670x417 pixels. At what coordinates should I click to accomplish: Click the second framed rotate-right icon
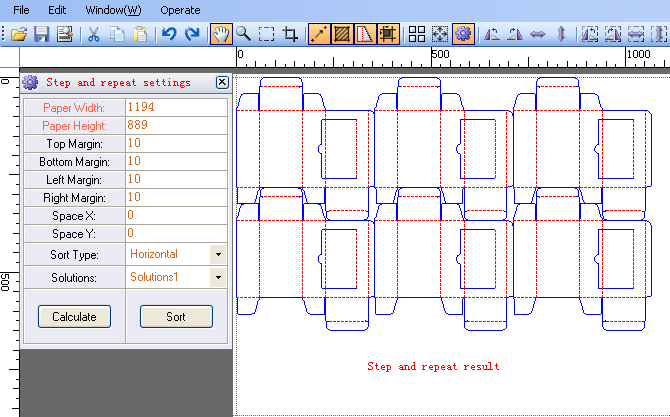pyautogui.click(x=613, y=34)
